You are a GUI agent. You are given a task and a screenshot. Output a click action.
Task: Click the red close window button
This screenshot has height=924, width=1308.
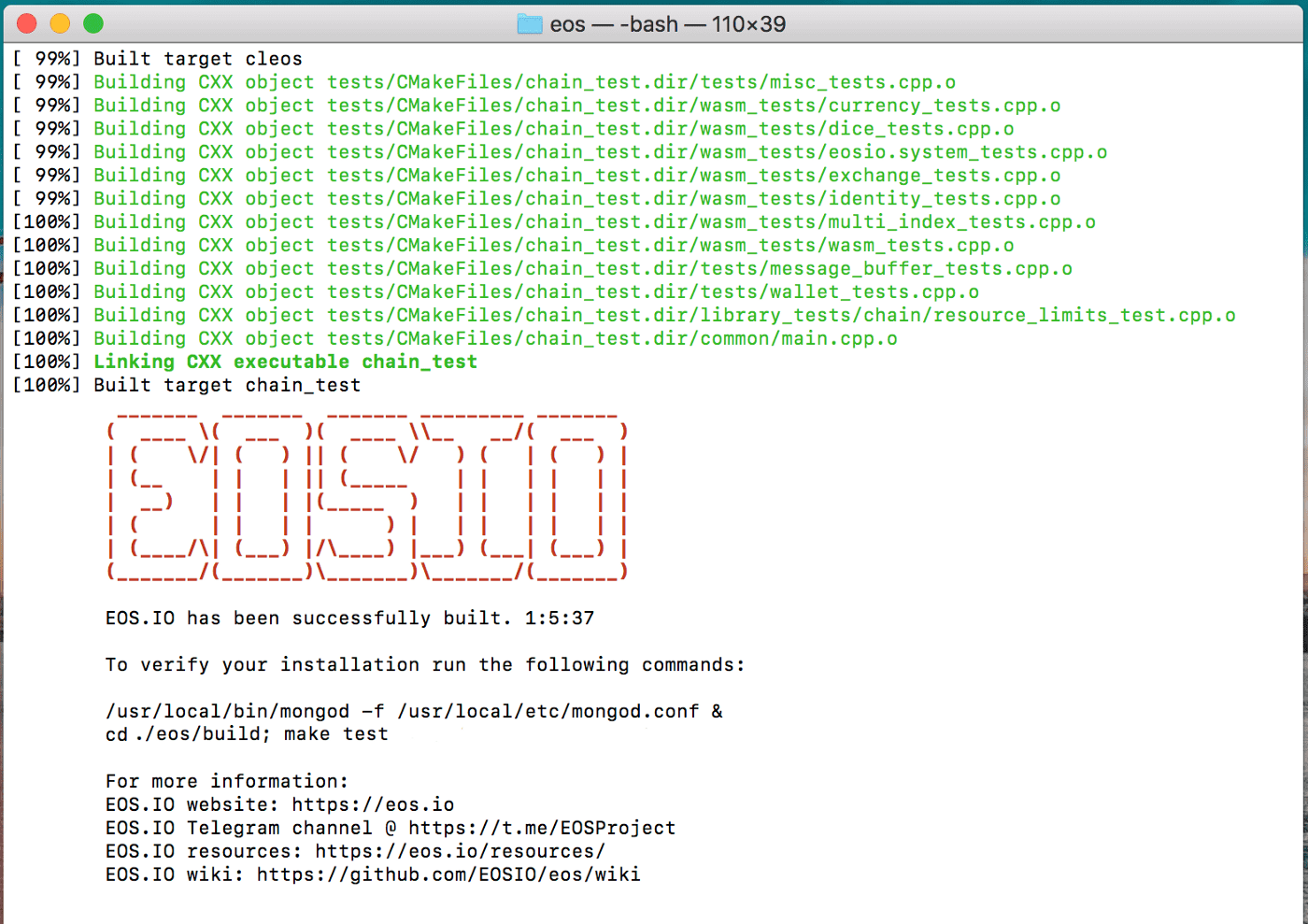point(27,23)
